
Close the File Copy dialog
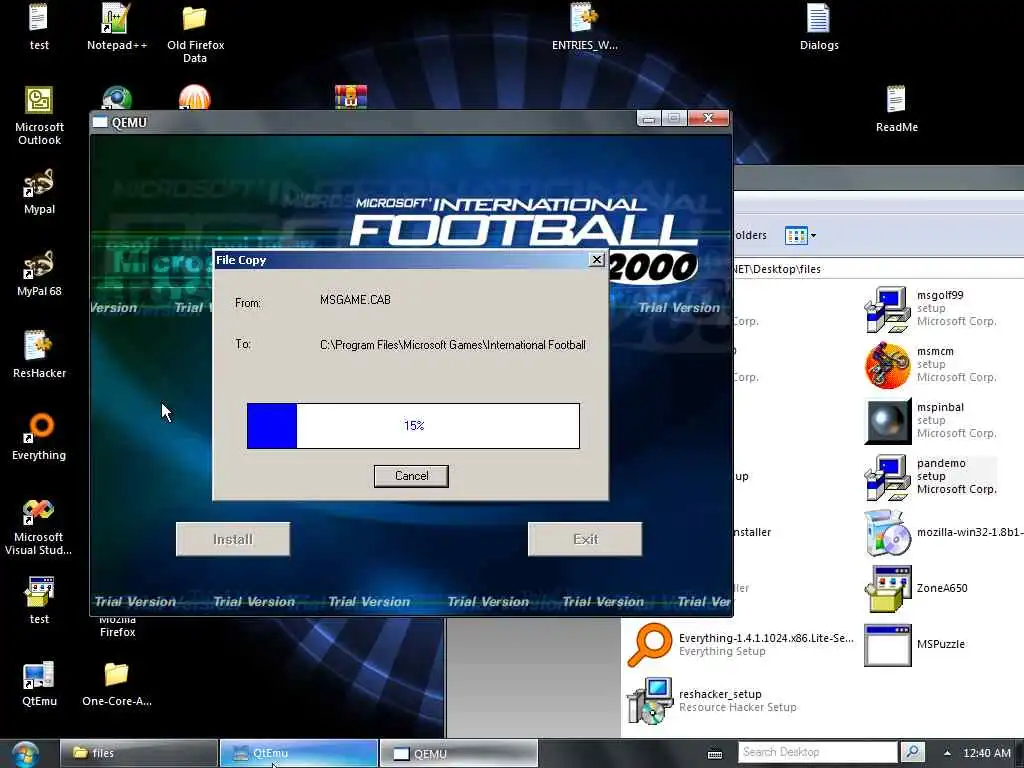(x=596, y=260)
